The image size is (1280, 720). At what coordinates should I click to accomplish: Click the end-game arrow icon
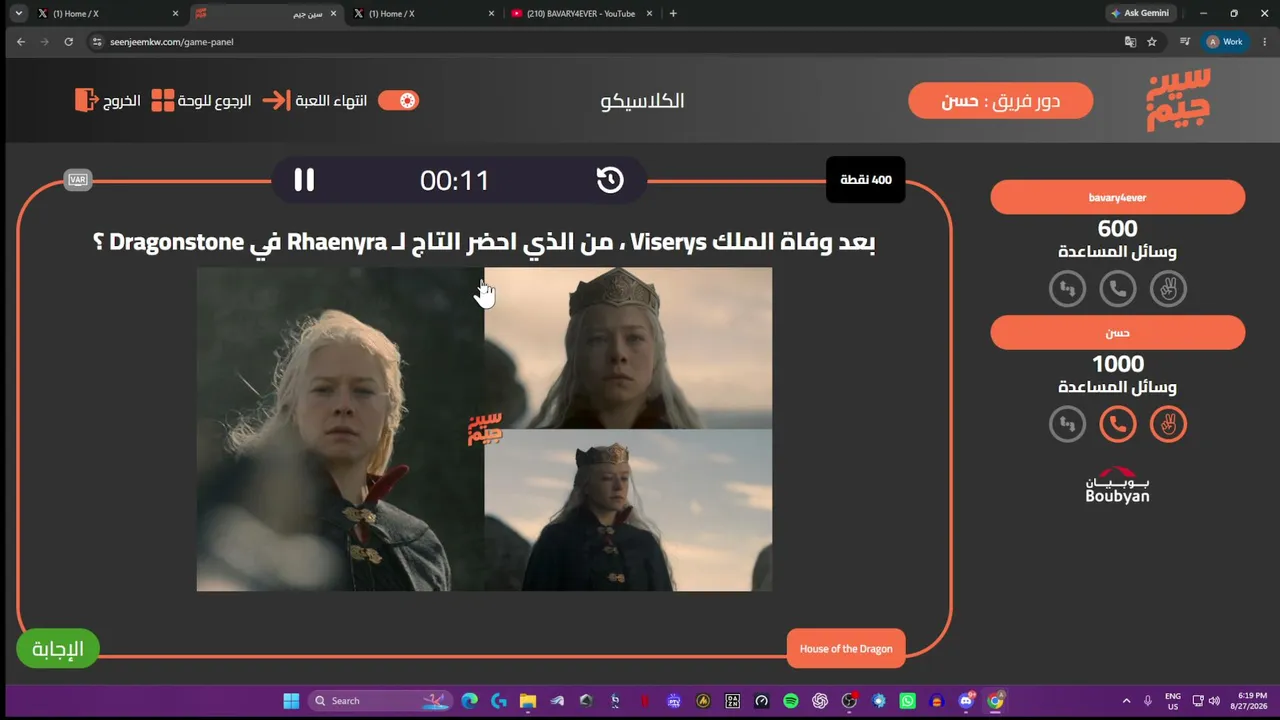(x=276, y=101)
